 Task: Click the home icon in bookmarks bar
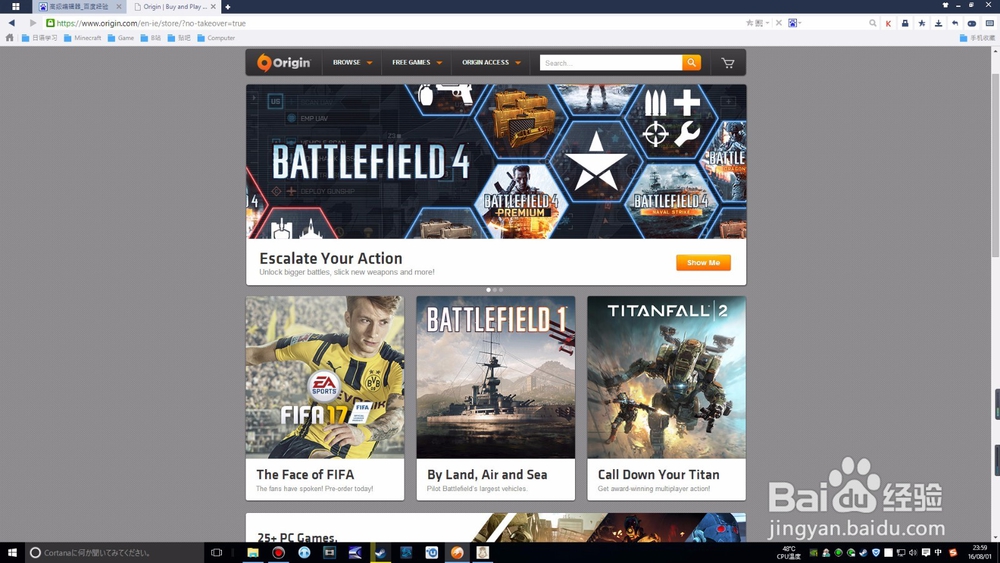[9, 38]
